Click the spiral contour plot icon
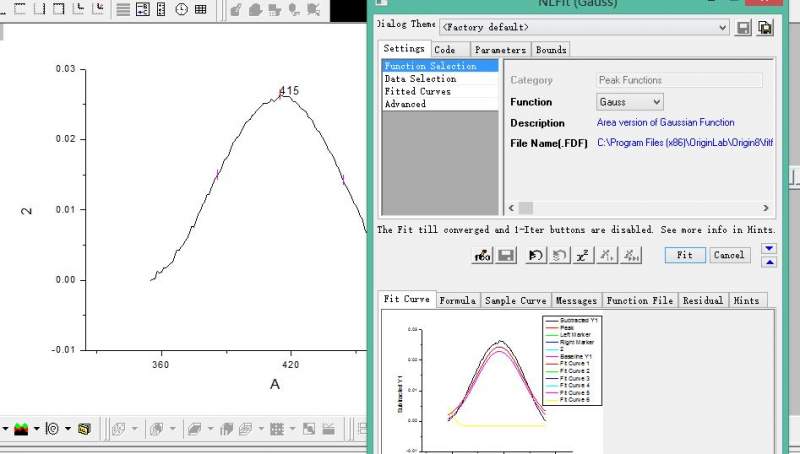Image resolution: width=800 pixels, height=454 pixels. point(52,429)
